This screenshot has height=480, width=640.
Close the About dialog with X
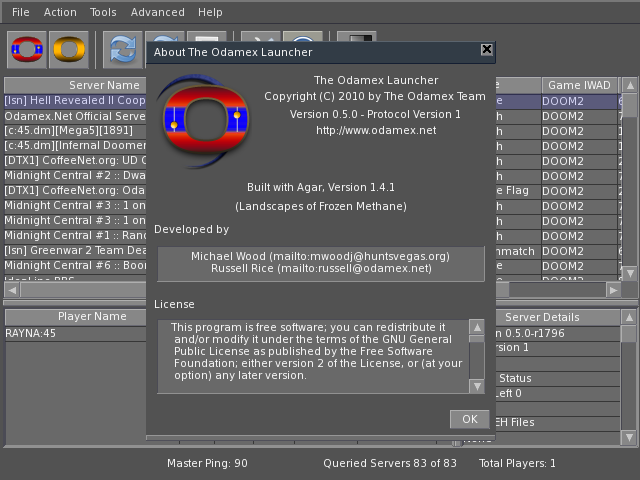coord(487,50)
